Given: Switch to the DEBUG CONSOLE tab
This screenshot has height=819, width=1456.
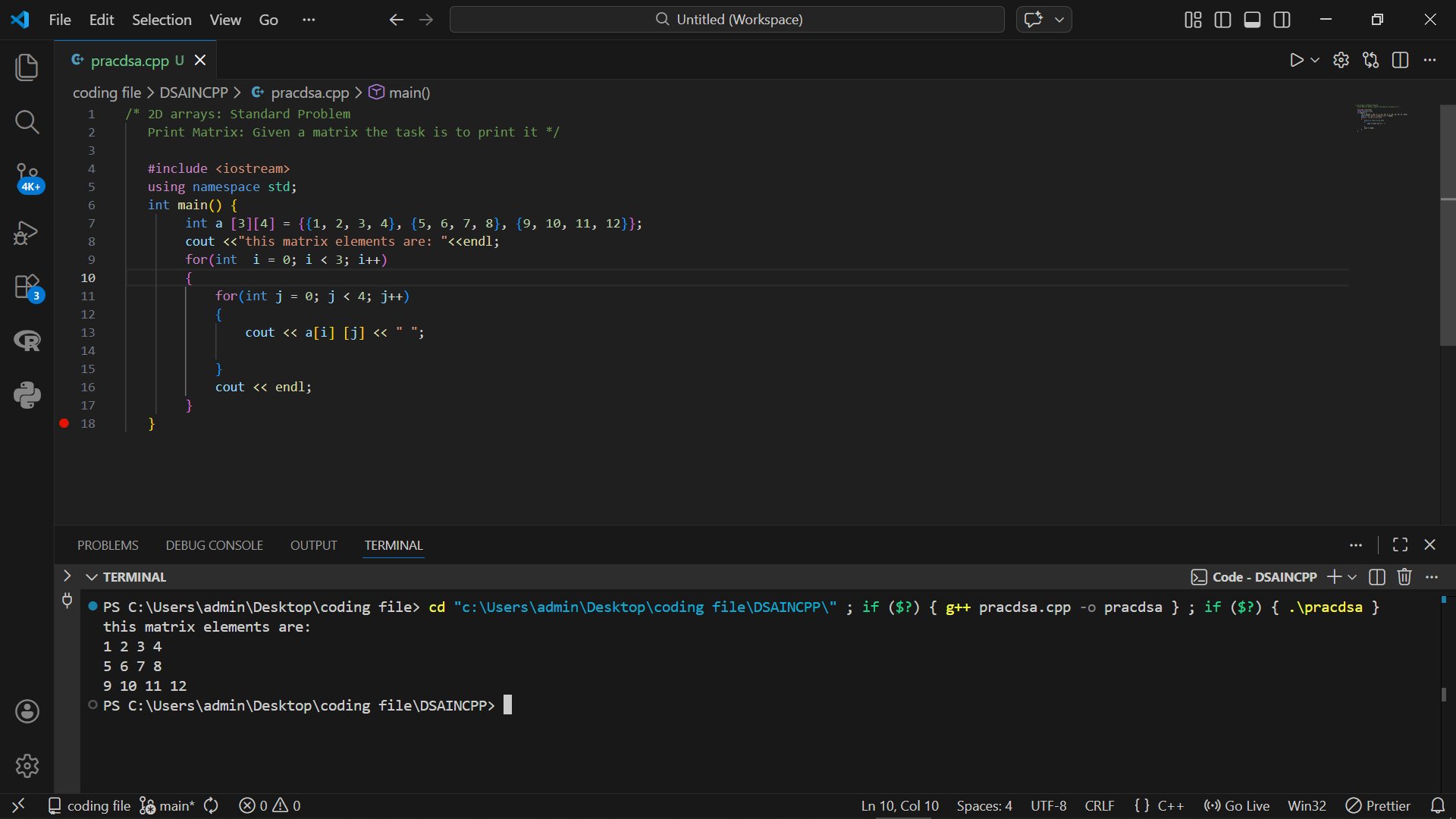Looking at the screenshot, I should click(x=214, y=545).
